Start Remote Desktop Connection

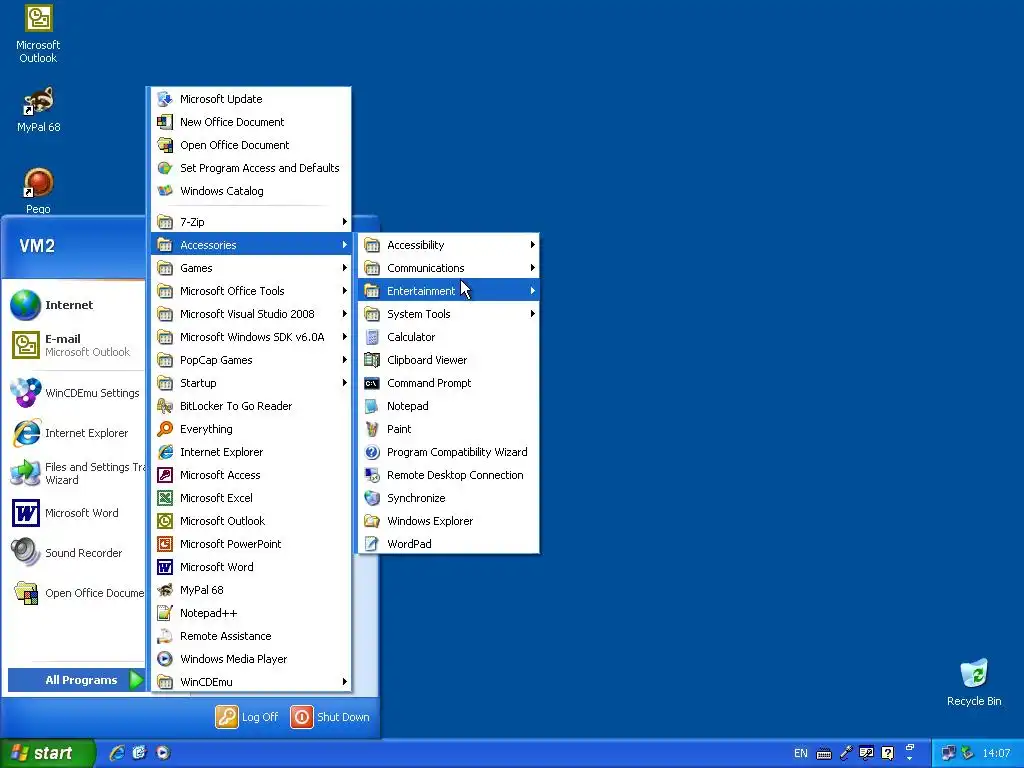449,475
